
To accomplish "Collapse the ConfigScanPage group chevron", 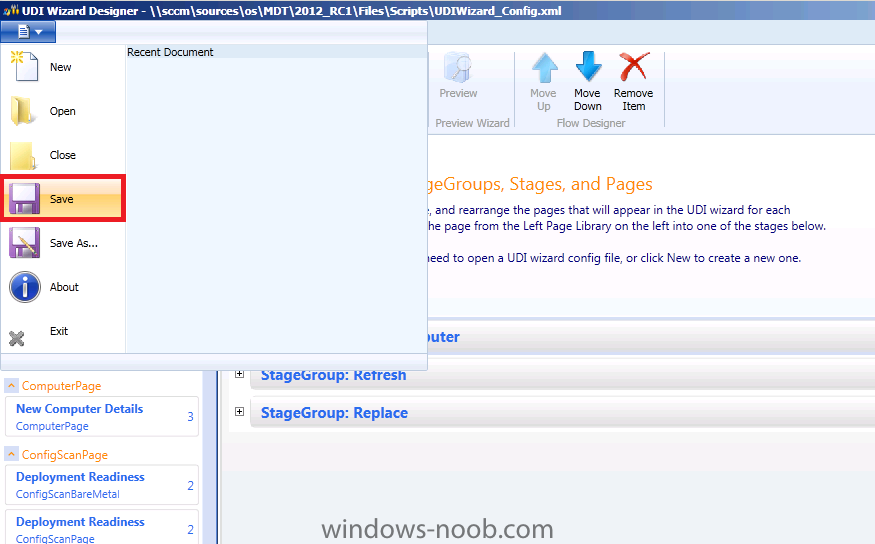I will coord(11,454).
